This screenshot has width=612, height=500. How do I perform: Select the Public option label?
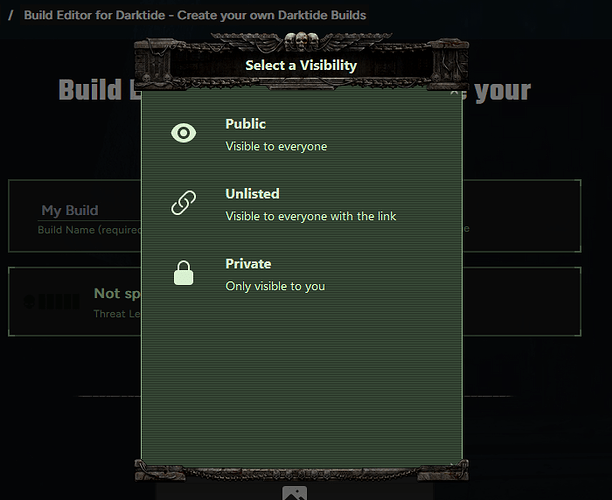coord(246,124)
